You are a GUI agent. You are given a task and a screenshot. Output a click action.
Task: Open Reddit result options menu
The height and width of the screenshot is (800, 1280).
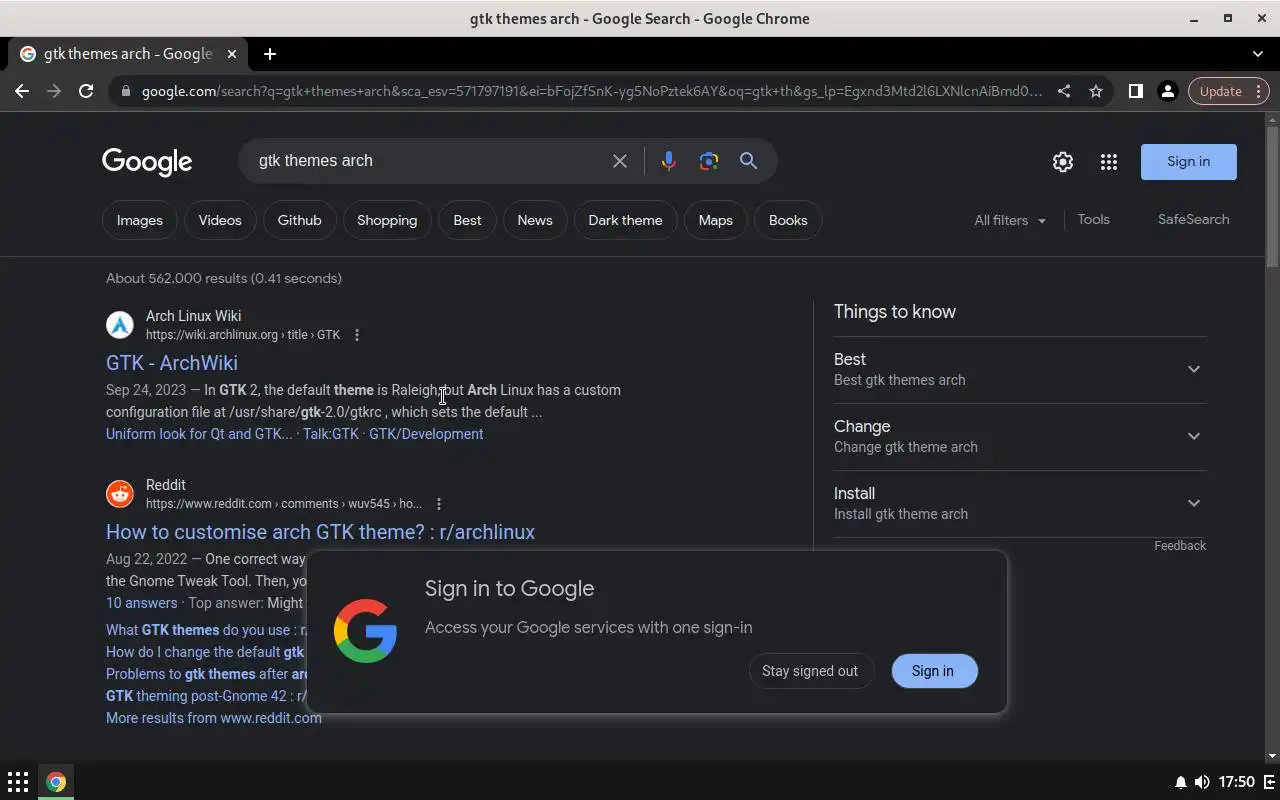coord(439,504)
